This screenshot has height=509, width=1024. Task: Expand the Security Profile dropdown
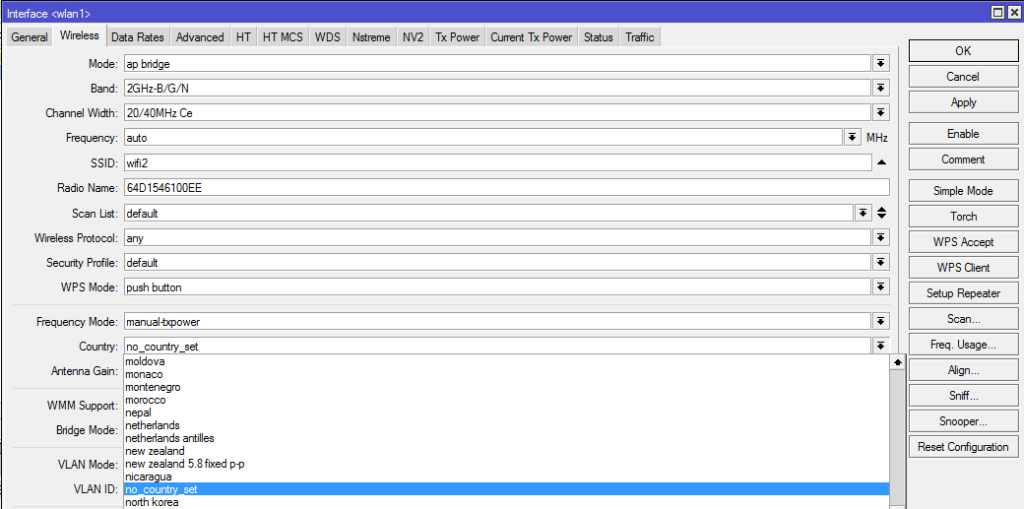(x=880, y=263)
